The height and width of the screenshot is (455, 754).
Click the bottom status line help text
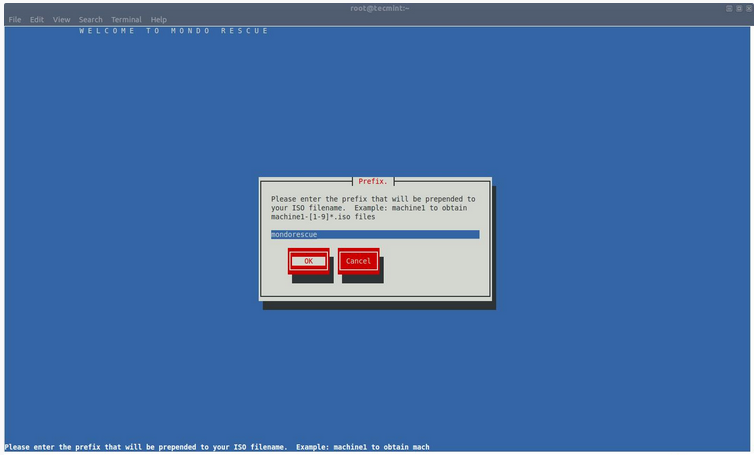[x=217, y=447]
